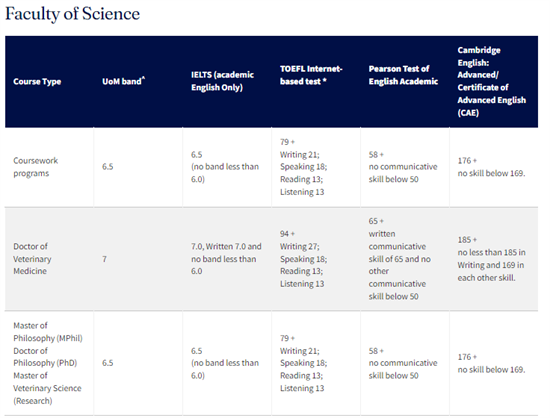
Task: Select Coursework programs 58 + Pearson cell
Action: click(403, 167)
